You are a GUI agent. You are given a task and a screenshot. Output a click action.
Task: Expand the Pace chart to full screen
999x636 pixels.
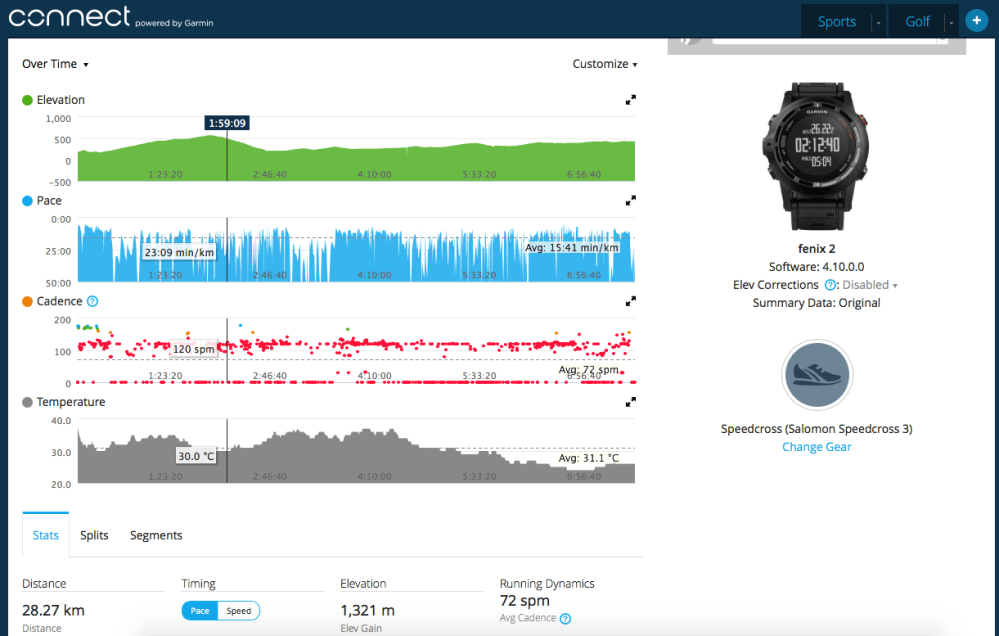pyautogui.click(x=630, y=200)
